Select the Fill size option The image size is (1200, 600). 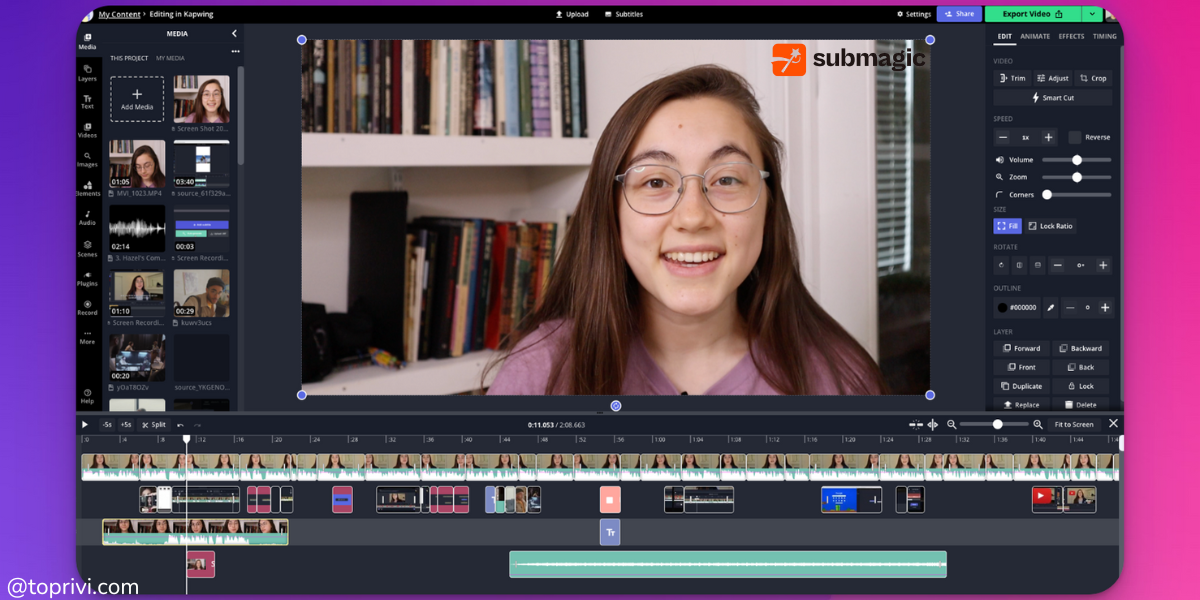1007,226
